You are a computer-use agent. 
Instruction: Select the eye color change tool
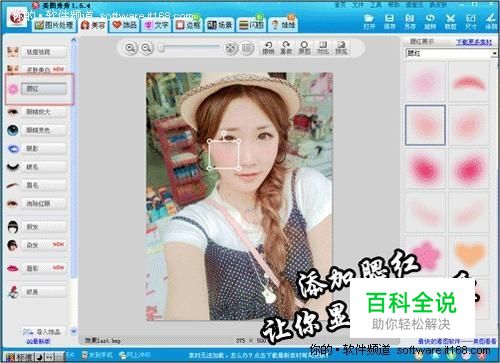[44, 130]
